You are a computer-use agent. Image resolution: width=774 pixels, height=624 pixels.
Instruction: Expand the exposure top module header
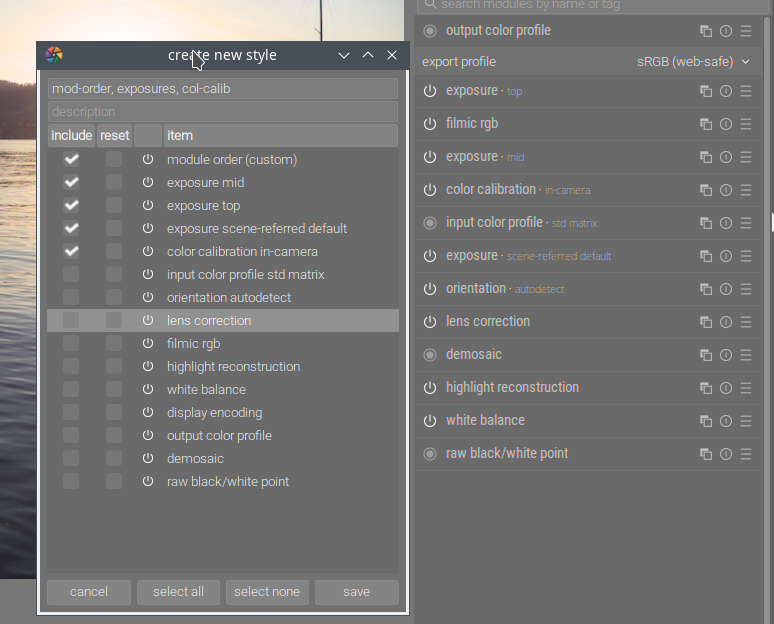pyautogui.click(x=484, y=91)
